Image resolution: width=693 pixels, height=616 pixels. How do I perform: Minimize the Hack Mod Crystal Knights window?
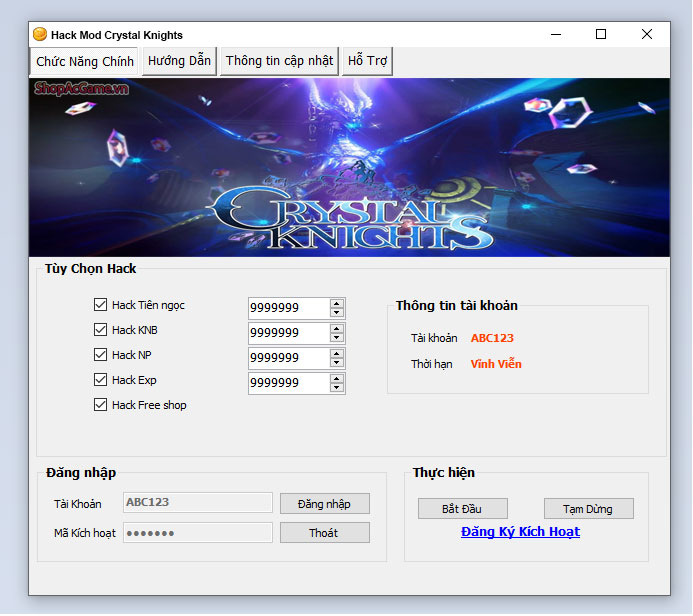click(556, 34)
